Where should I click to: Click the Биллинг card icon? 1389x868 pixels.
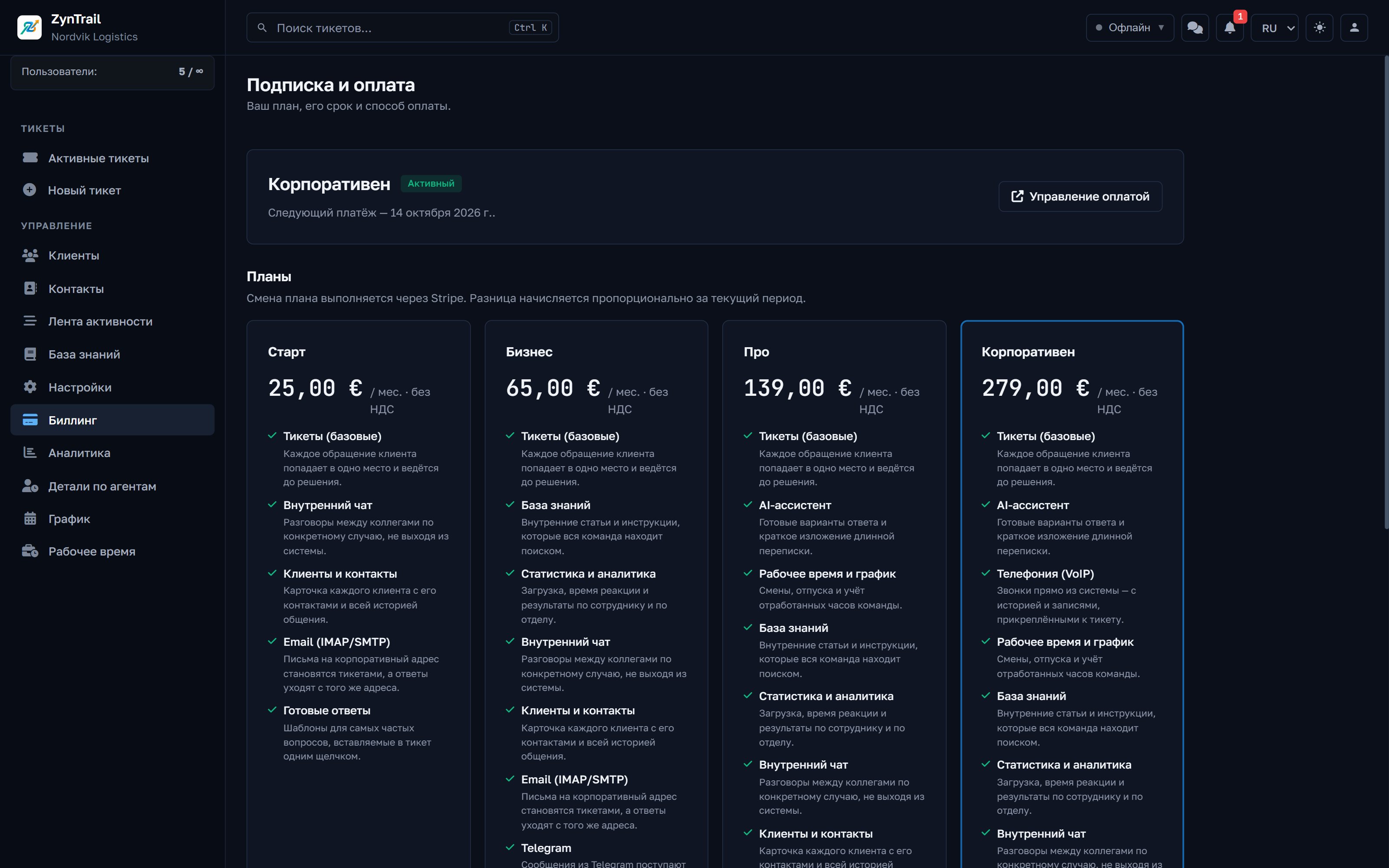(x=30, y=420)
